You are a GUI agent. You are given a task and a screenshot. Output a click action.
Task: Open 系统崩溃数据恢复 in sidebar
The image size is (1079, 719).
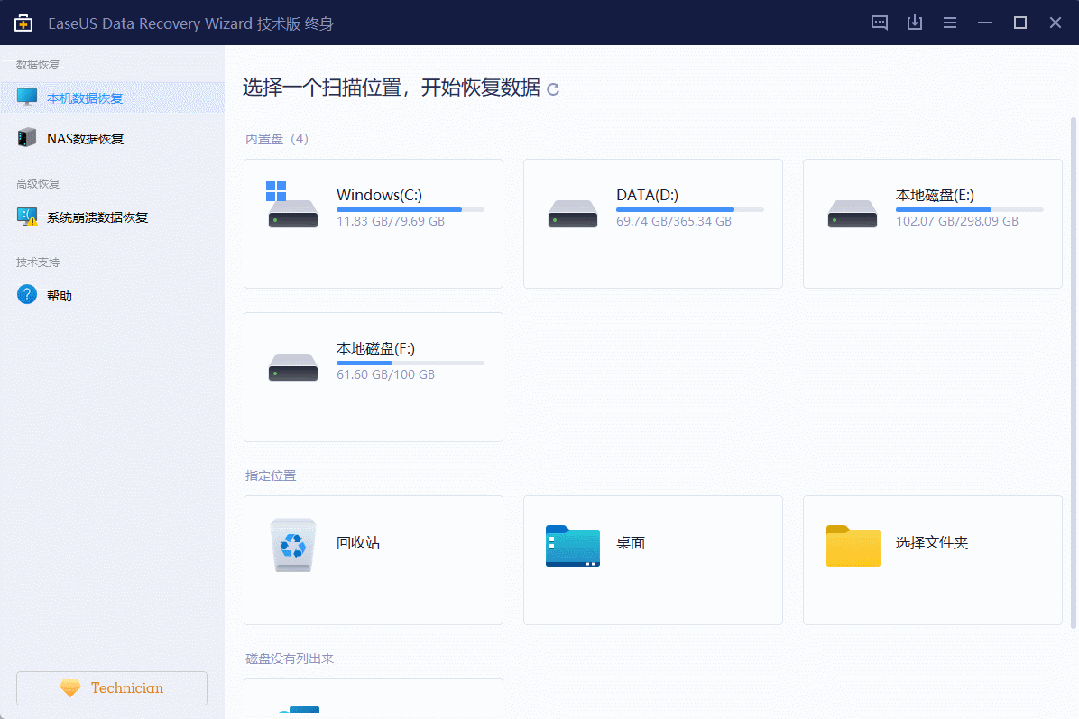[x=112, y=217]
